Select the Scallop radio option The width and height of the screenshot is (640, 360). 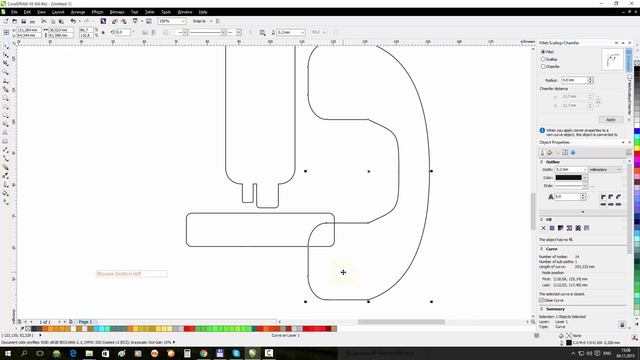coord(543,59)
